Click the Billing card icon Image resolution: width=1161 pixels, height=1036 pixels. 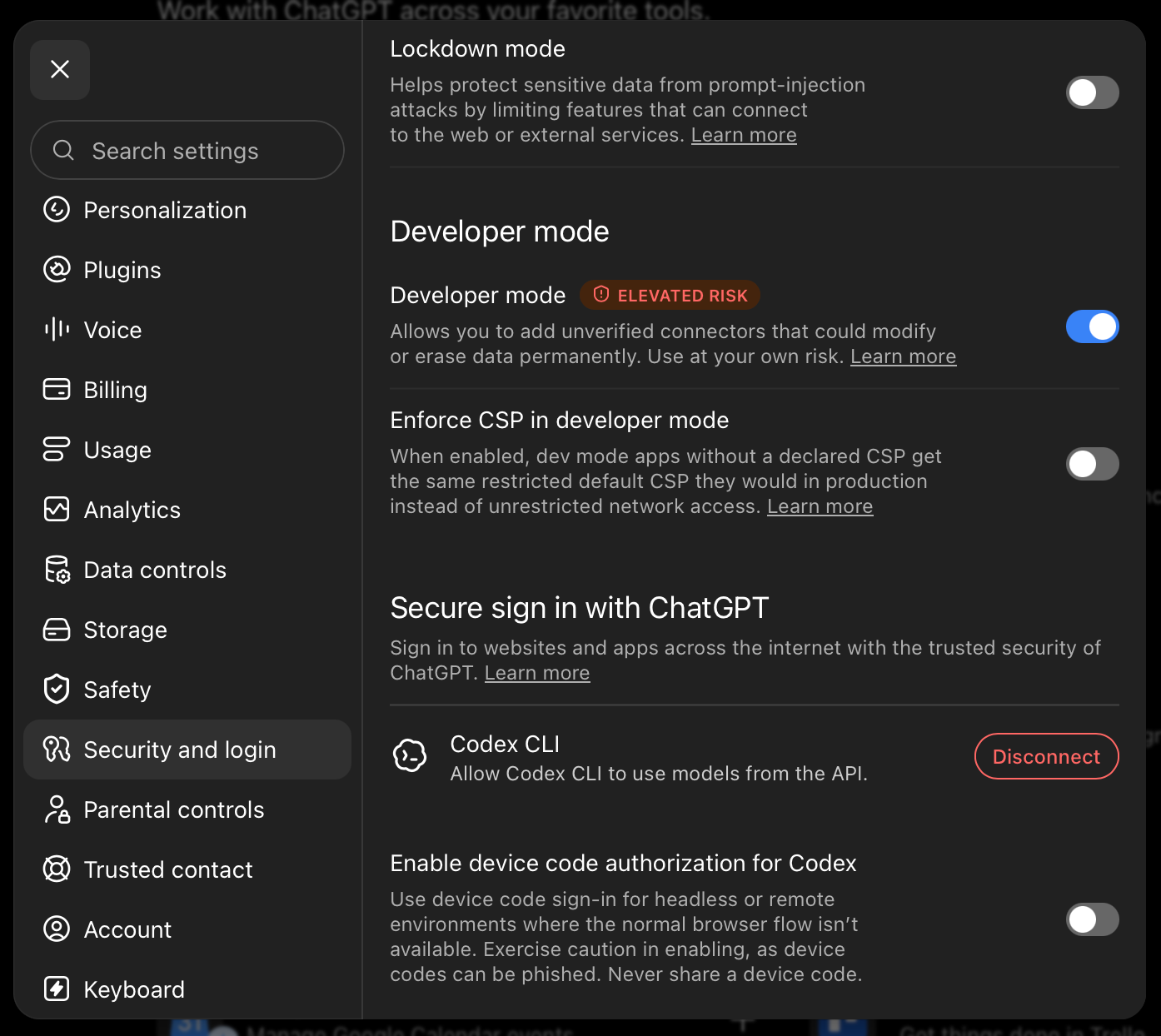pos(57,390)
